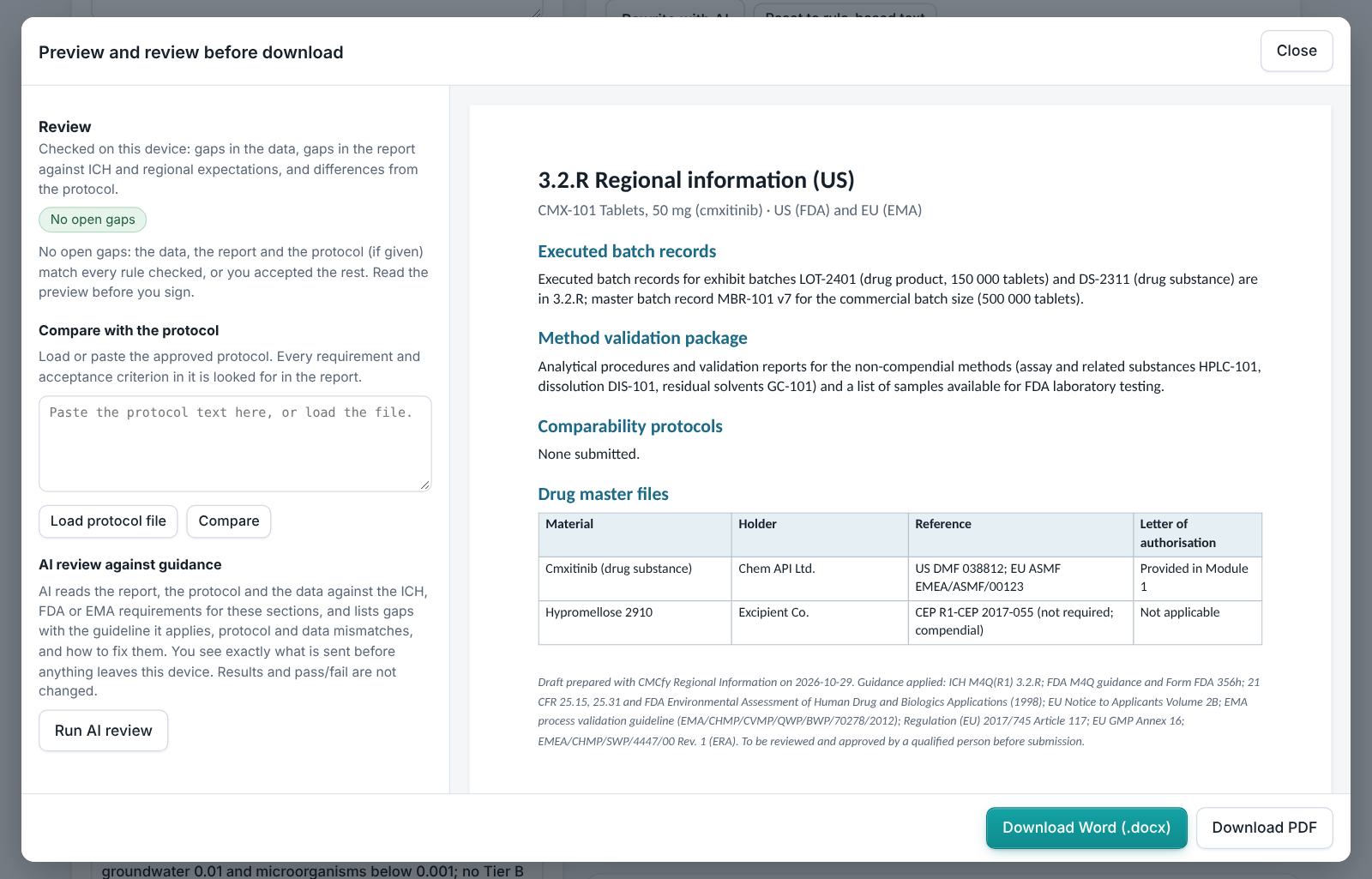Close the preview and review dialog
Viewport: 1372px width, 879px height.
pyautogui.click(x=1296, y=51)
